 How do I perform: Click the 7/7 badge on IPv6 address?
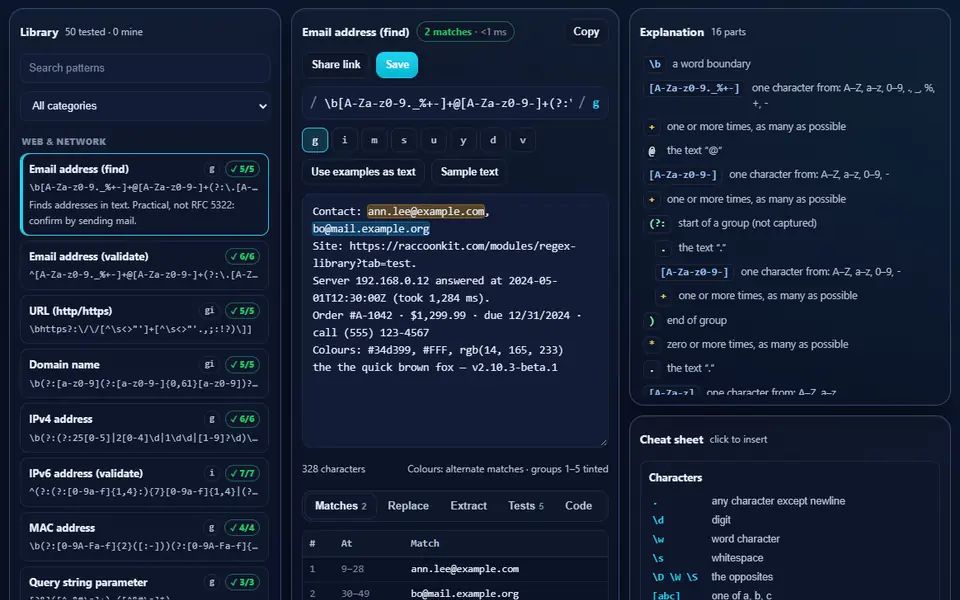(242, 473)
